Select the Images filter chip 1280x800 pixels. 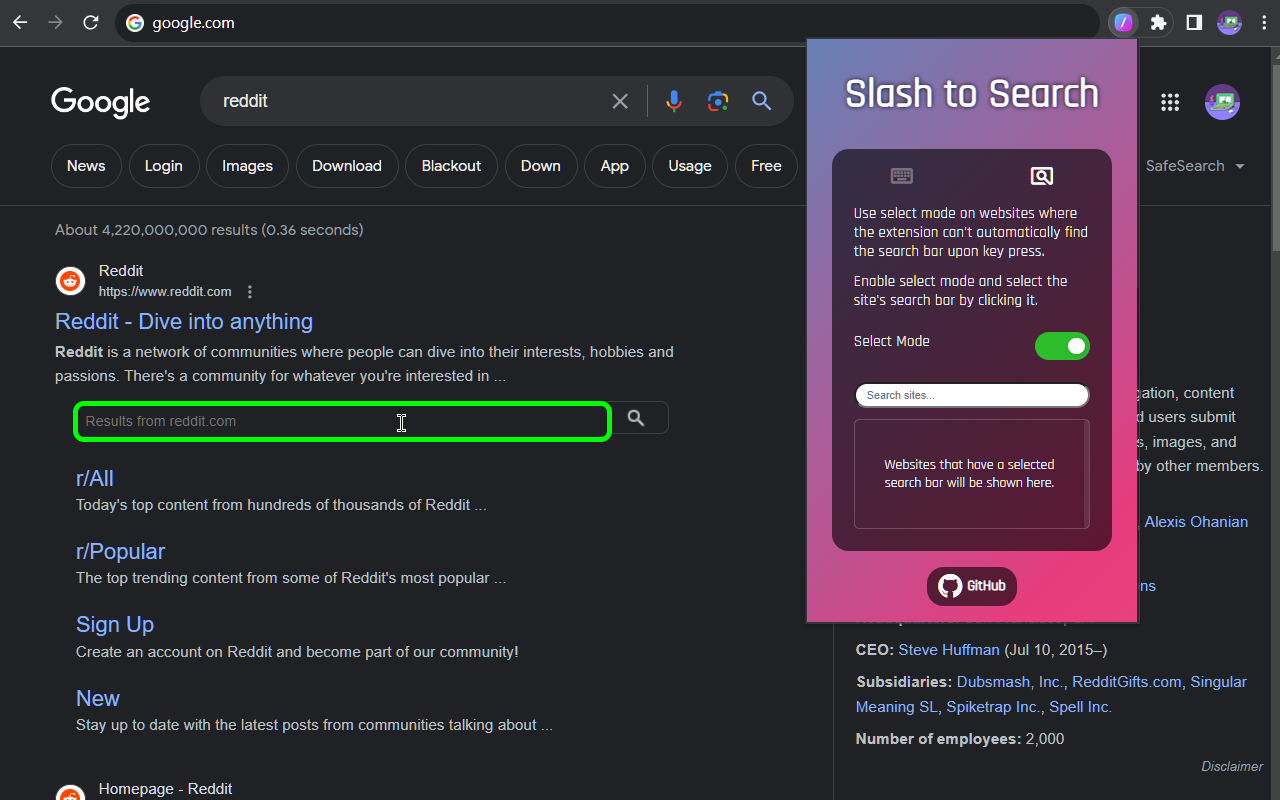click(x=247, y=166)
